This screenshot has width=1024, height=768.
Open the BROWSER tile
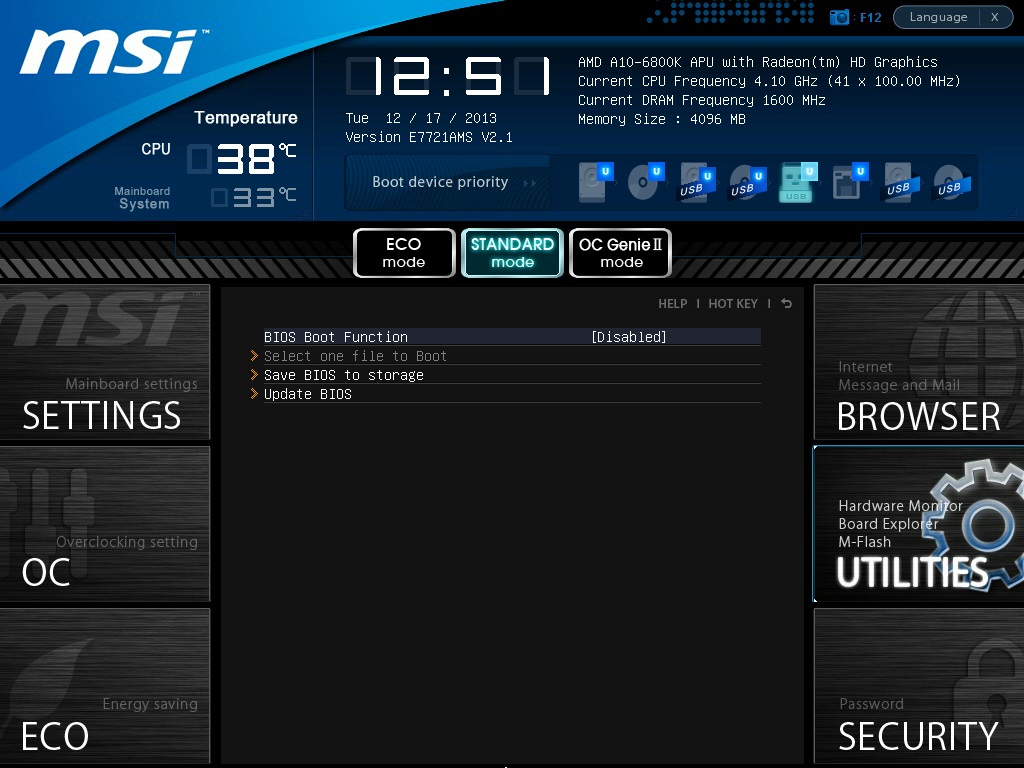tap(919, 362)
